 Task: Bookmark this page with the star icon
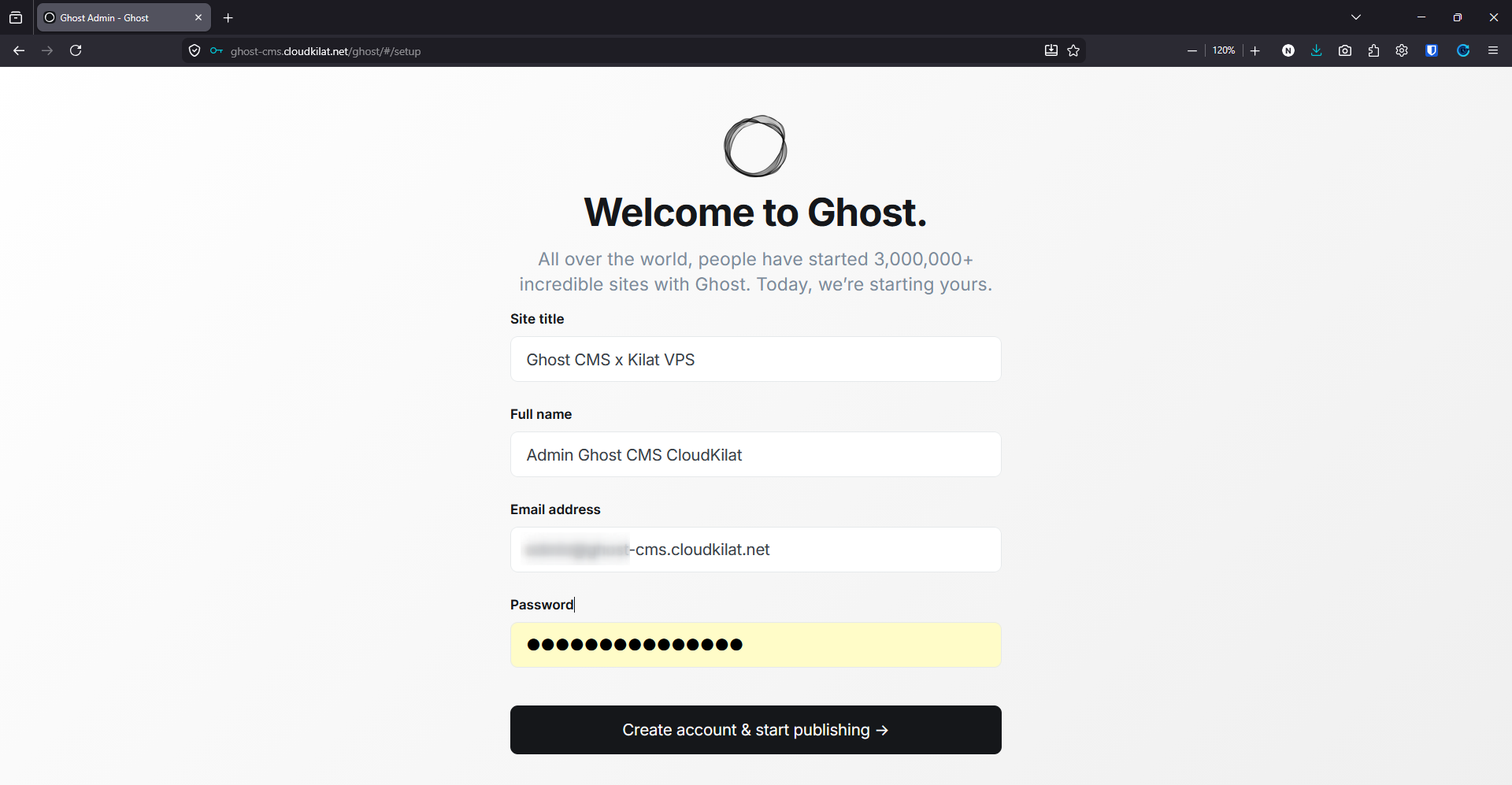[1073, 50]
